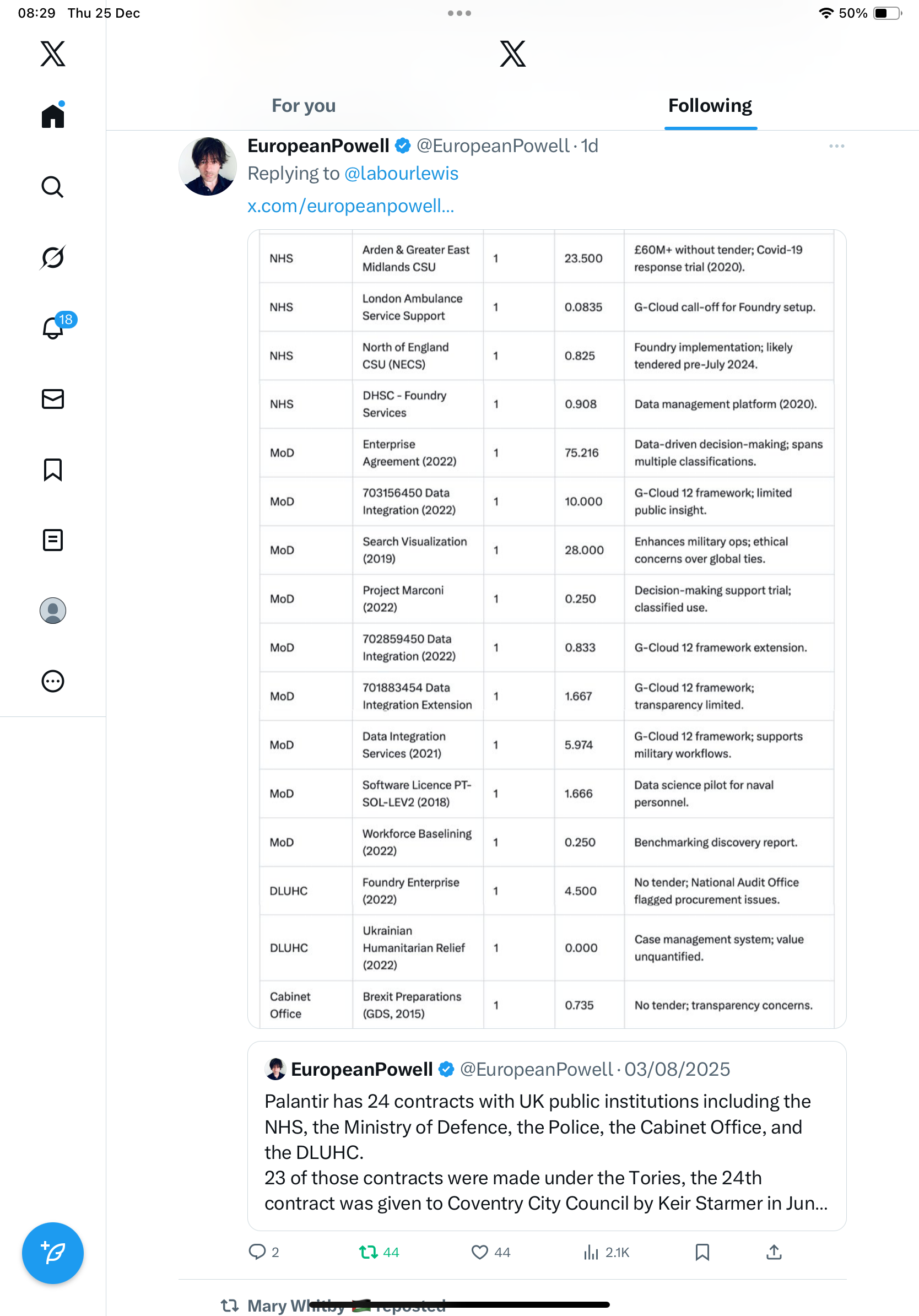
Task: Open the Profile avatar icon in sidebar
Action: [x=53, y=611]
